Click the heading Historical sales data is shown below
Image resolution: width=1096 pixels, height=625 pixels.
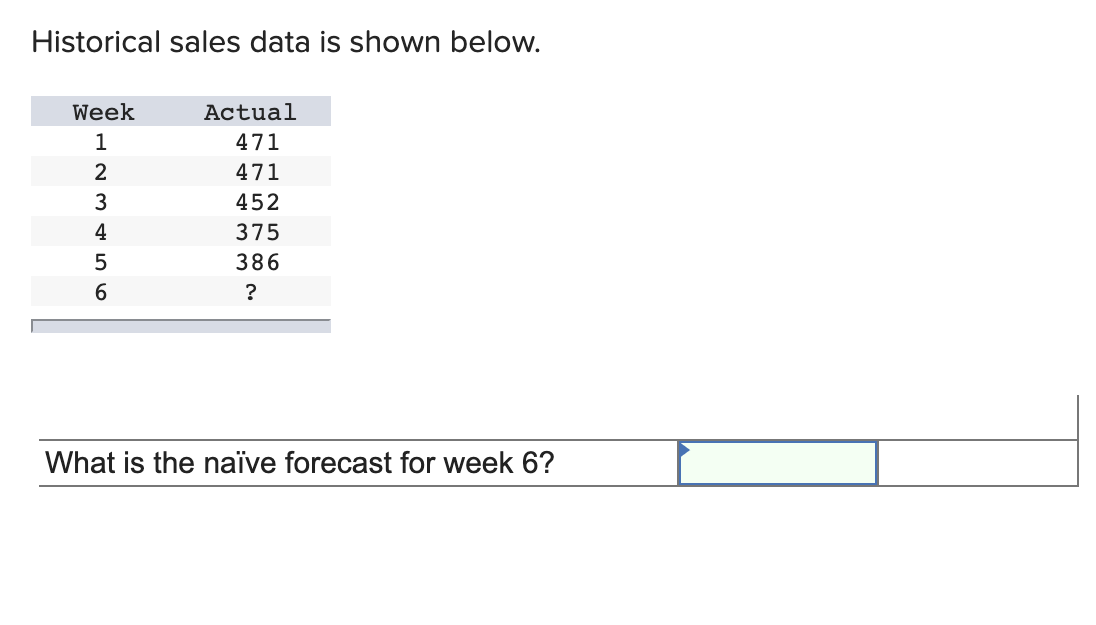(x=285, y=42)
